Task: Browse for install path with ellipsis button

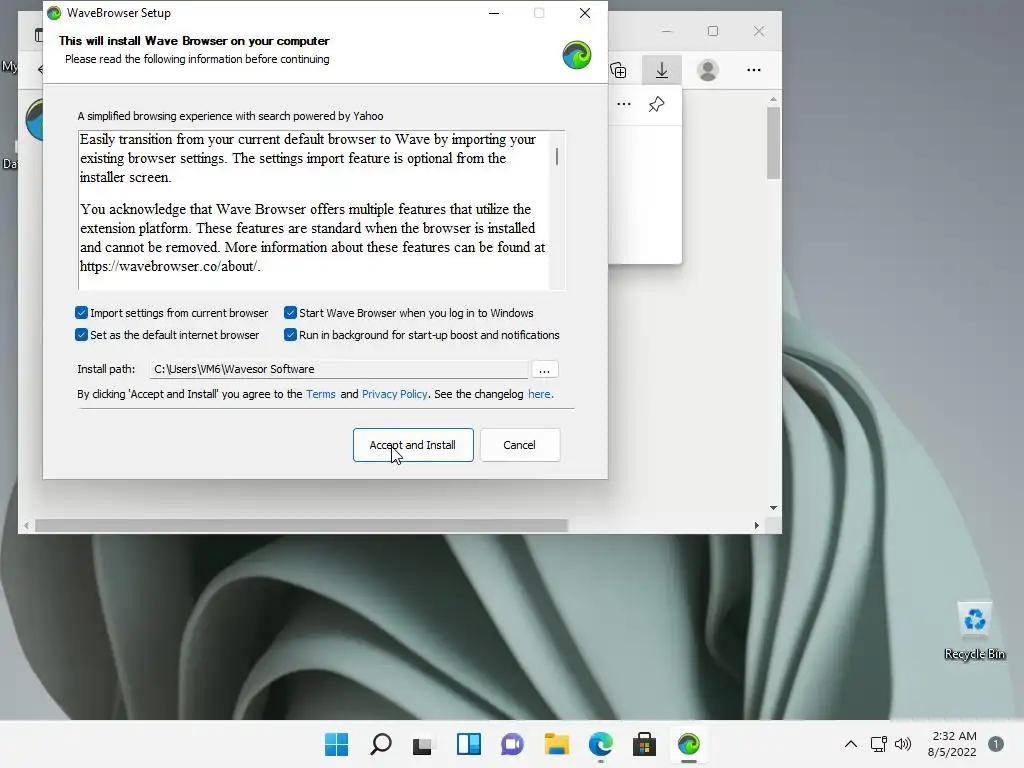Action: (545, 370)
